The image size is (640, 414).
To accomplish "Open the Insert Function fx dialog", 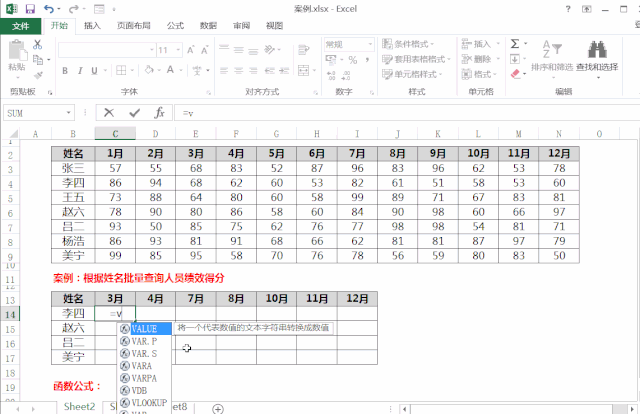I will tap(160, 113).
